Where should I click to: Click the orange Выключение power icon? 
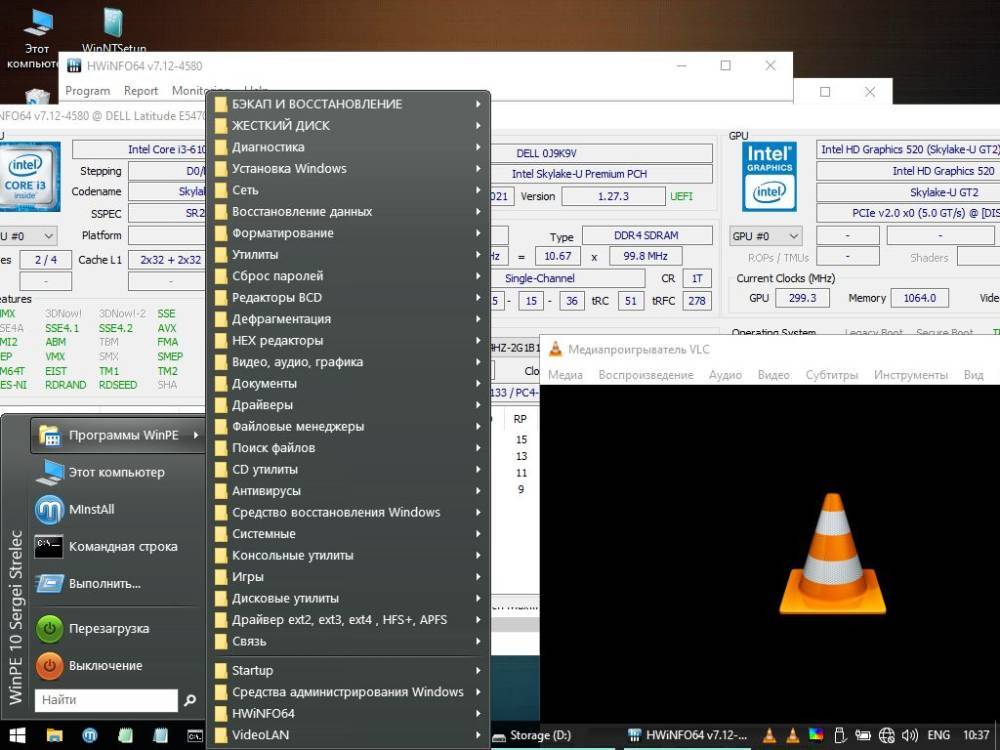tap(49, 666)
